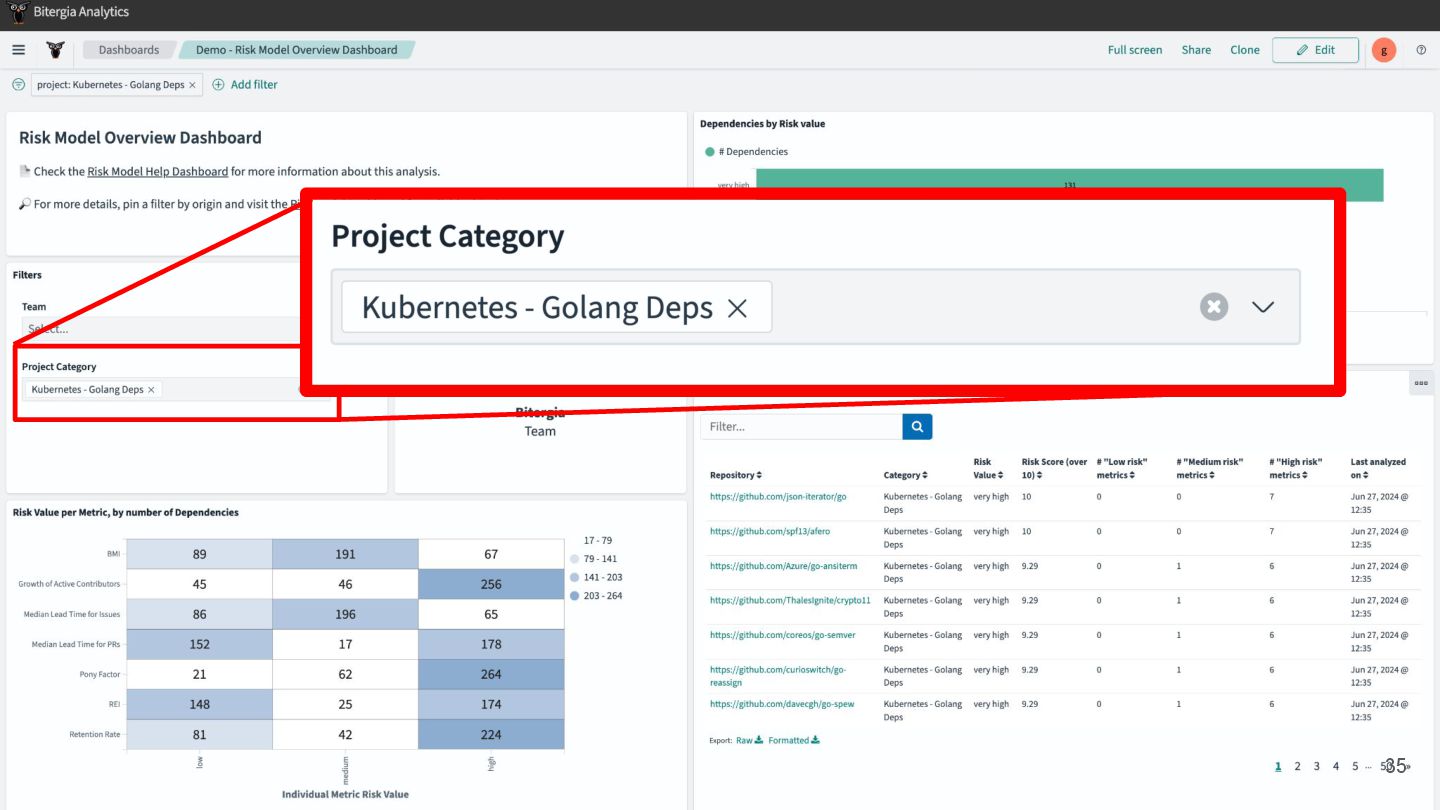
Task: Sort by Last analyzed on column
Action: [x=1378, y=468]
